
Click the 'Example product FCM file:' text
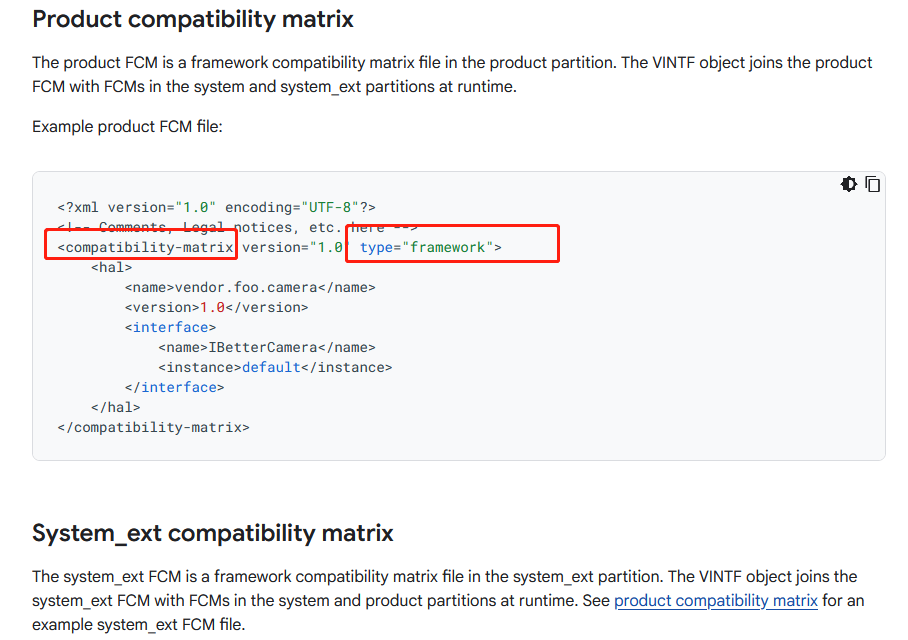pos(127,126)
